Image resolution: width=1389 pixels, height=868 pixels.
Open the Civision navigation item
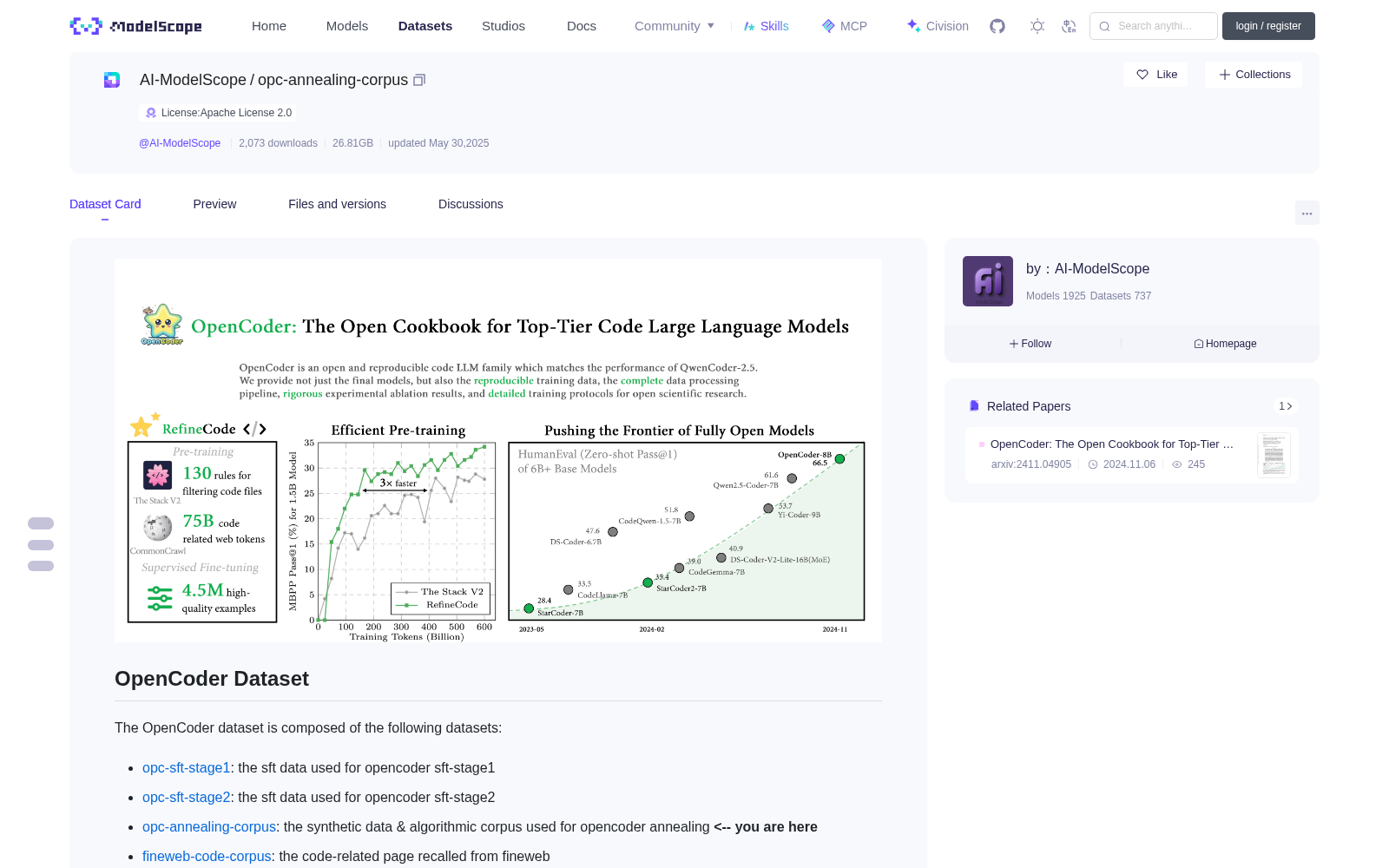click(938, 26)
